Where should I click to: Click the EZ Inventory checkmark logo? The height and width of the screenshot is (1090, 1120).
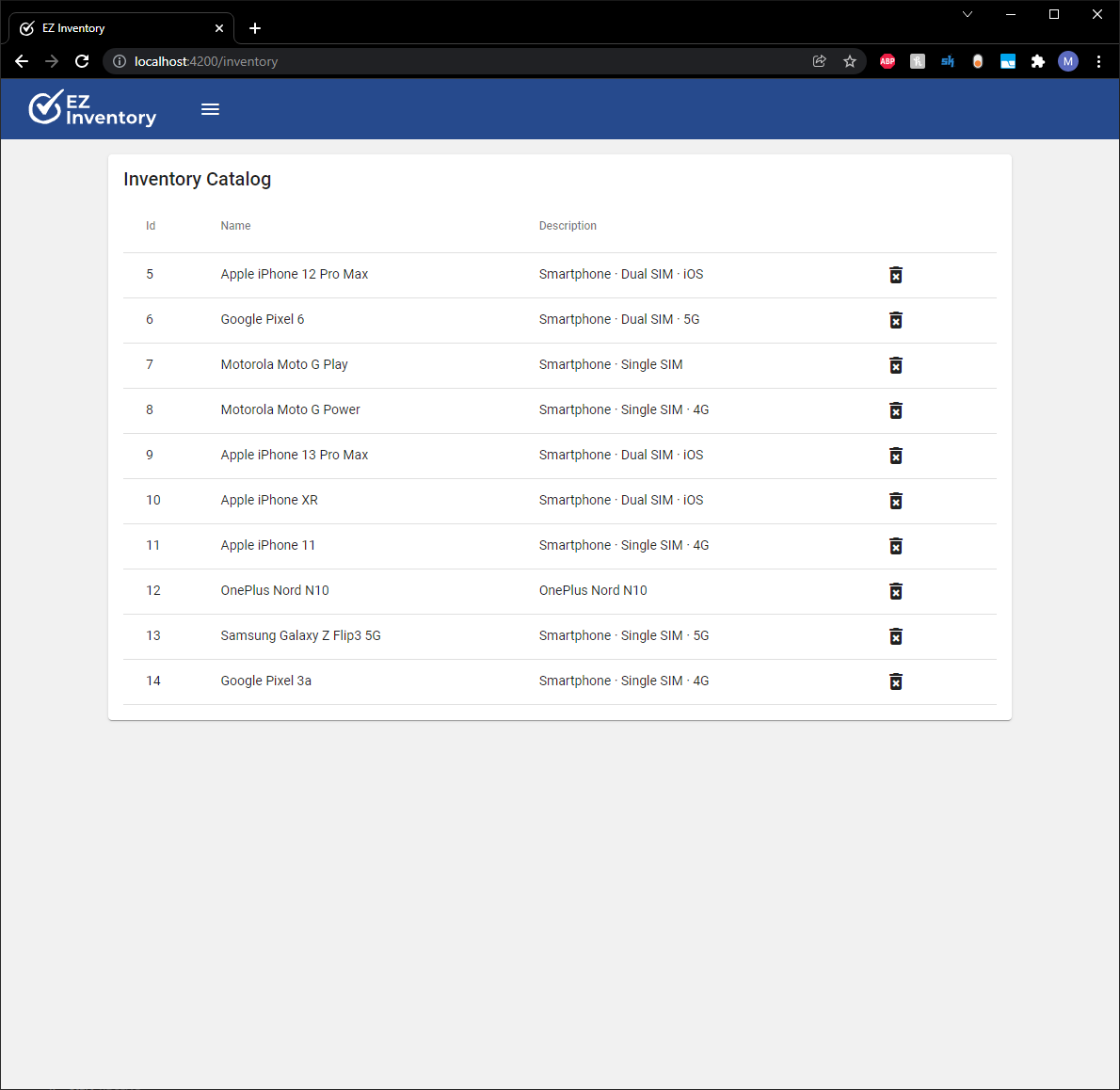tap(45, 107)
